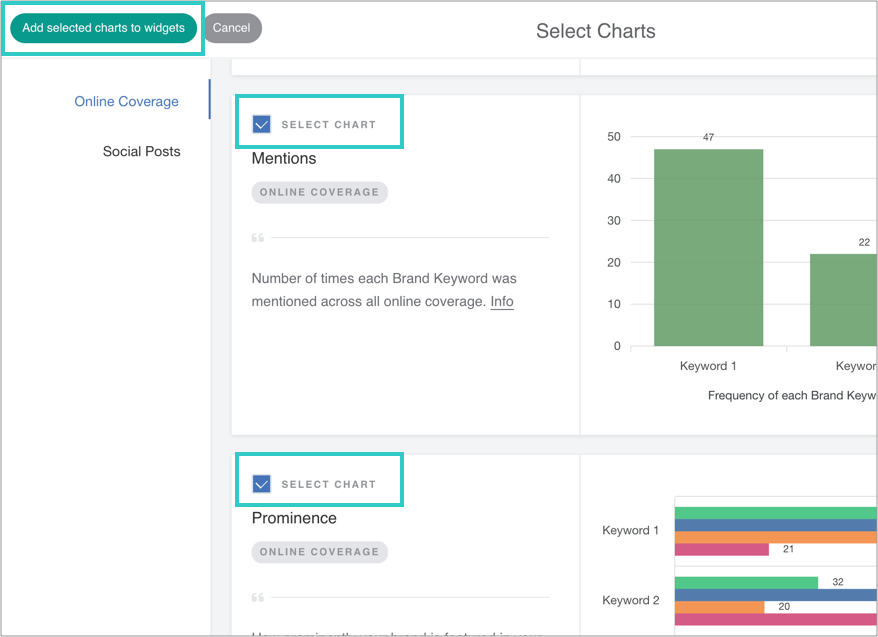Click the quote icon under Mentions

[x=258, y=238]
